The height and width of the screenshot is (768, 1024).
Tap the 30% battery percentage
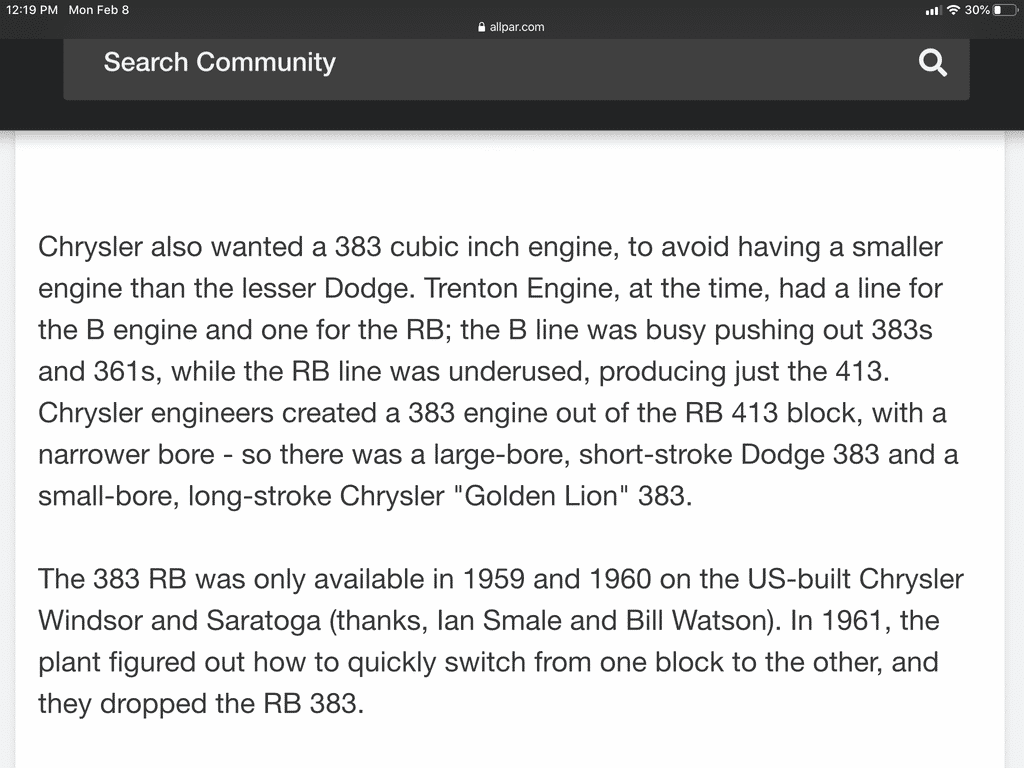(977, 10)
